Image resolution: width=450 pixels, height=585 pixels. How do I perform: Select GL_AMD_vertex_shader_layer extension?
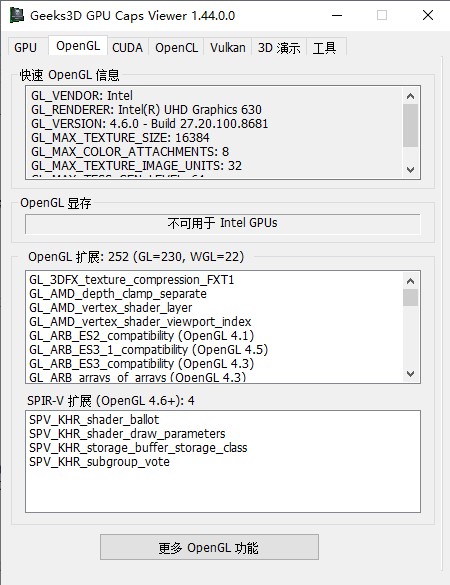coord(110,307)
